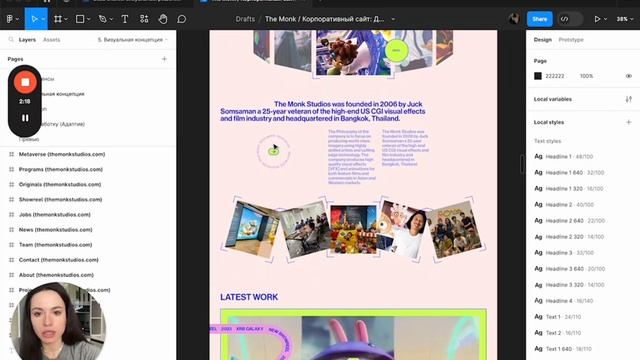640x360 pixels.
Task: Click the file title The Monk
Action: [x=324, y=19]
